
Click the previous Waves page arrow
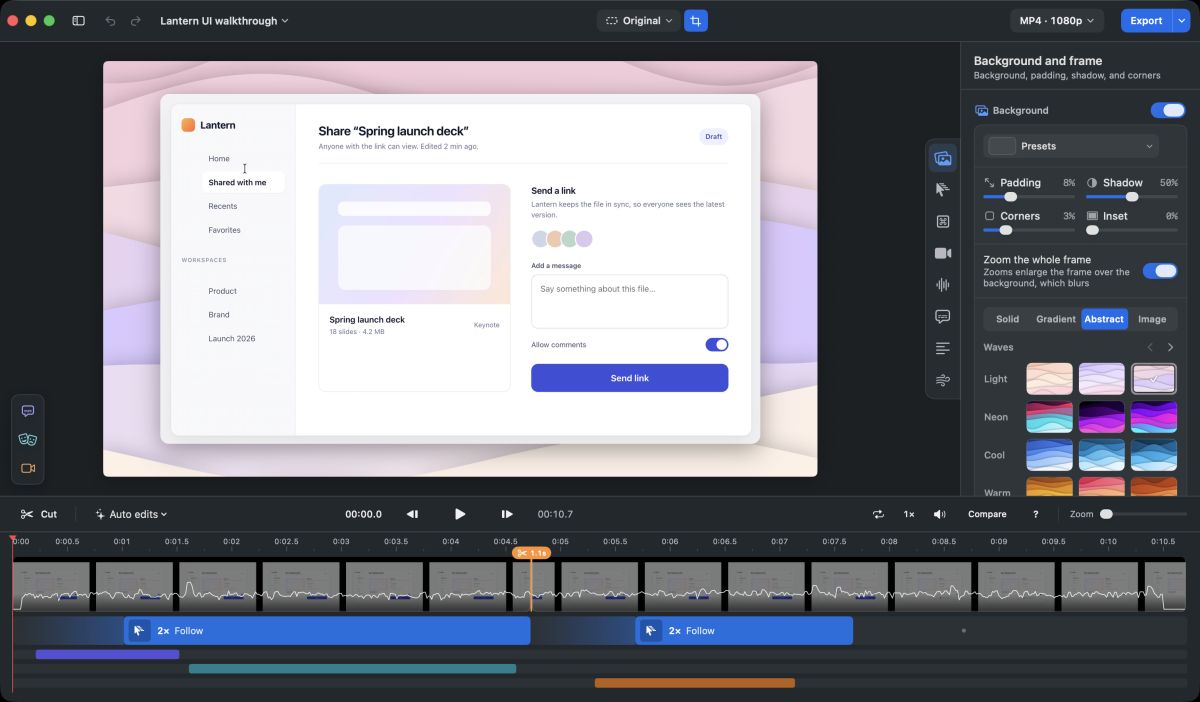[1150, 347]
